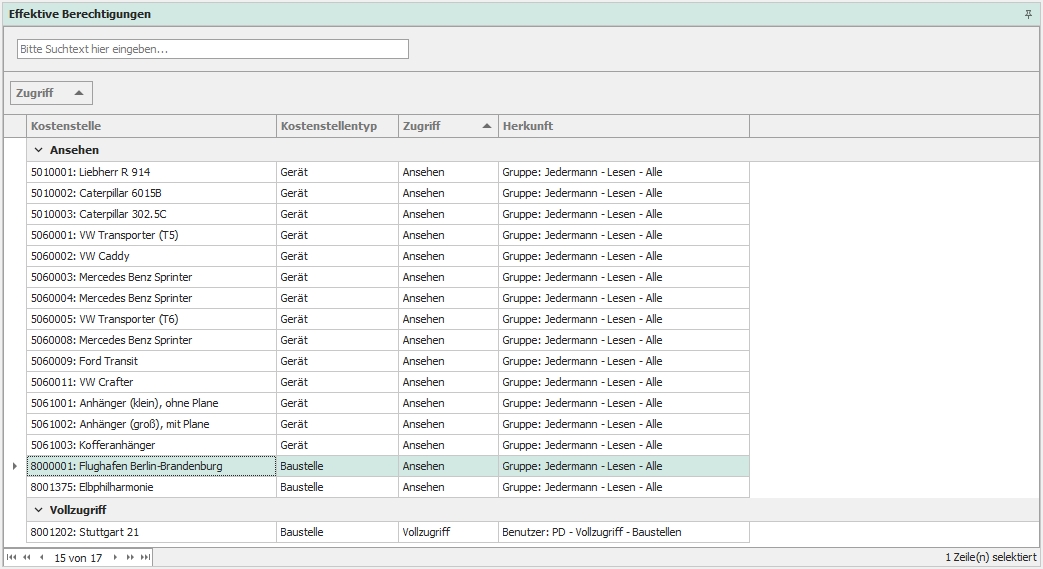Jump to the last record
The height and width of the screenshot is (569, 1043).
click(x=145, y=558)
